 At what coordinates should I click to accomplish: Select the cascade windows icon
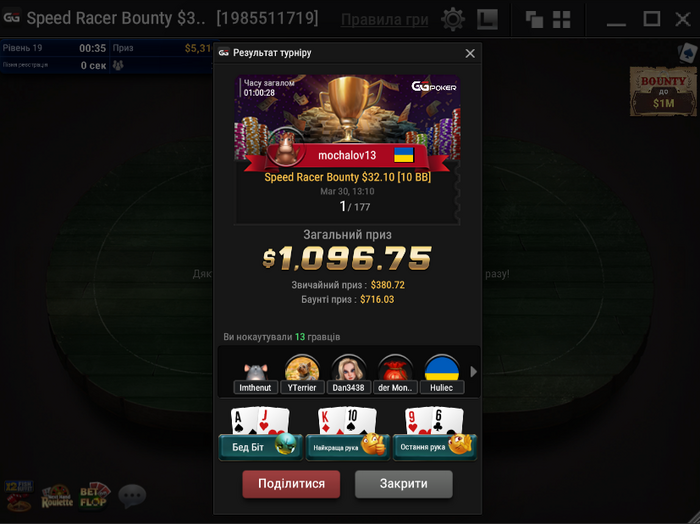(x=534, y=20)
